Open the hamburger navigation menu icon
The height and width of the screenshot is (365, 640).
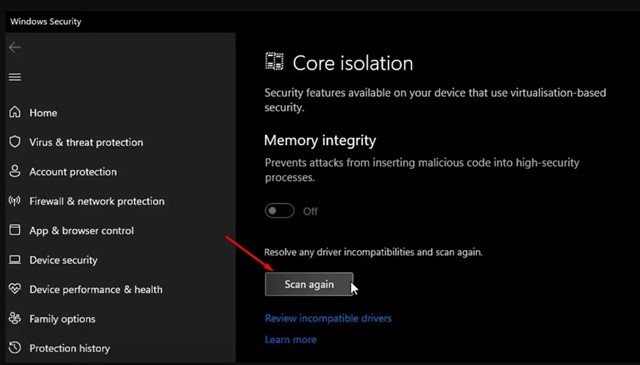click(x=15, y=77)
